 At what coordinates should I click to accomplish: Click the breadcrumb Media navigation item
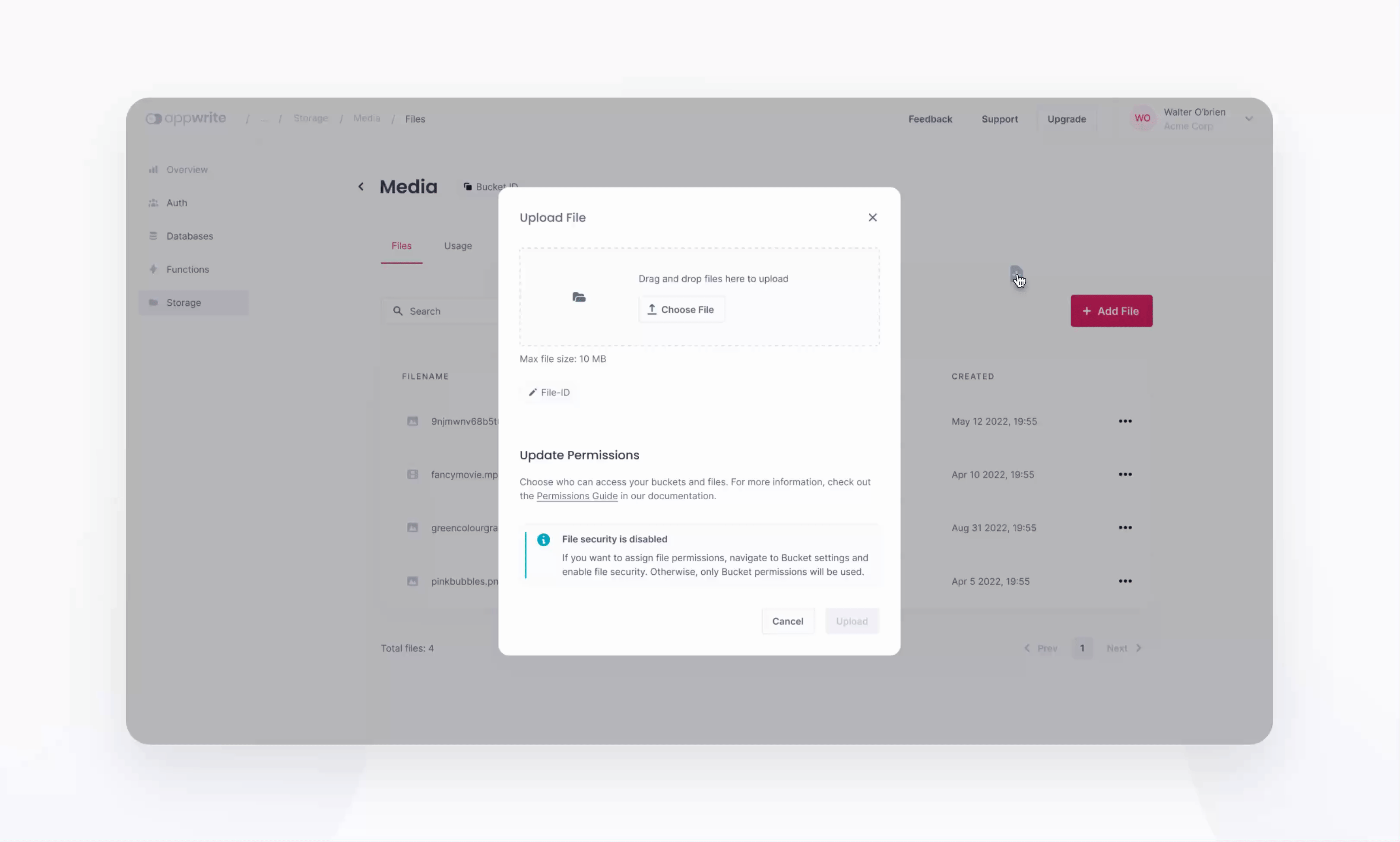click(x=366, y=118)
